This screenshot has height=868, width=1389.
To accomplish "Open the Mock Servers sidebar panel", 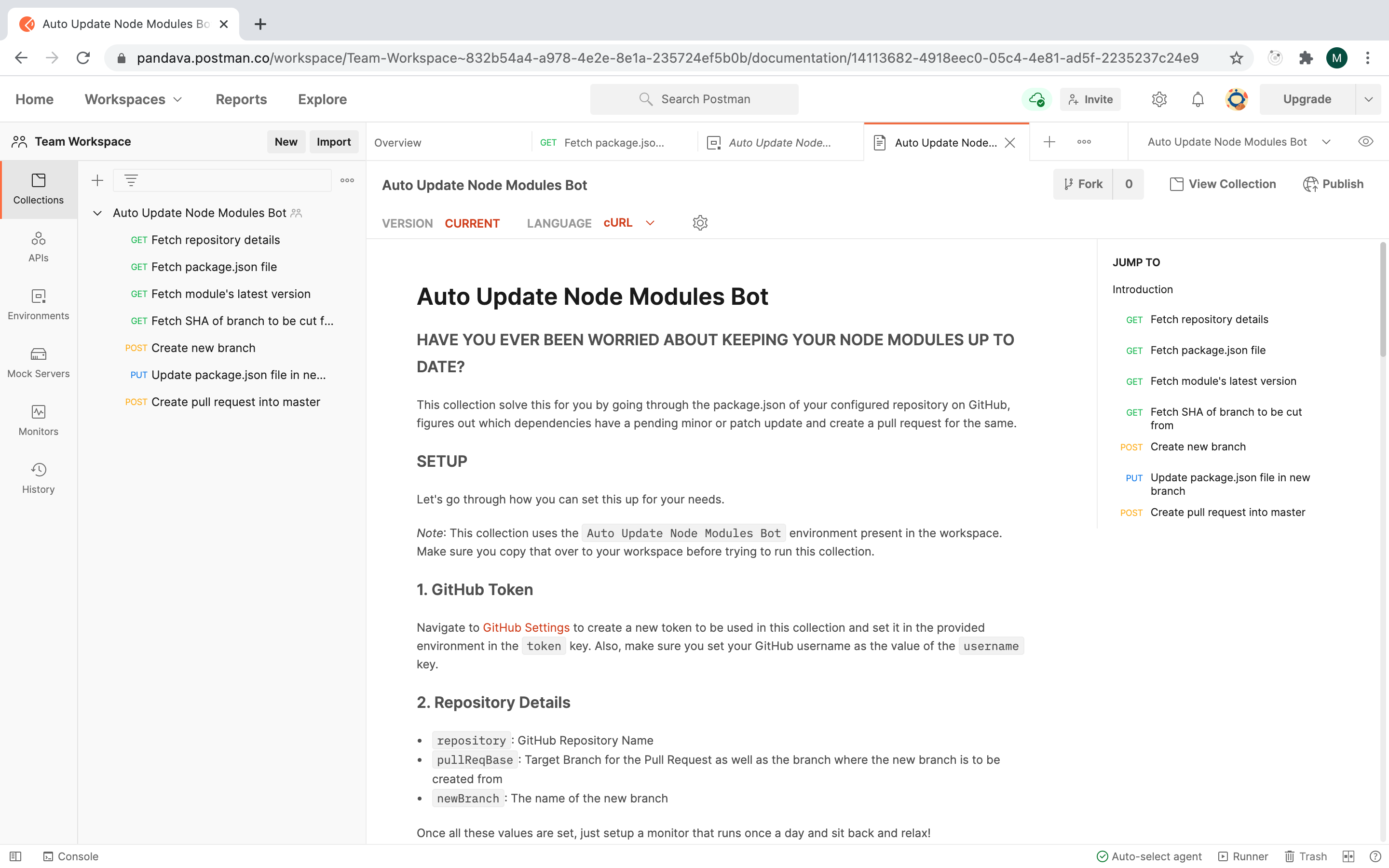I will click(39, 362).
